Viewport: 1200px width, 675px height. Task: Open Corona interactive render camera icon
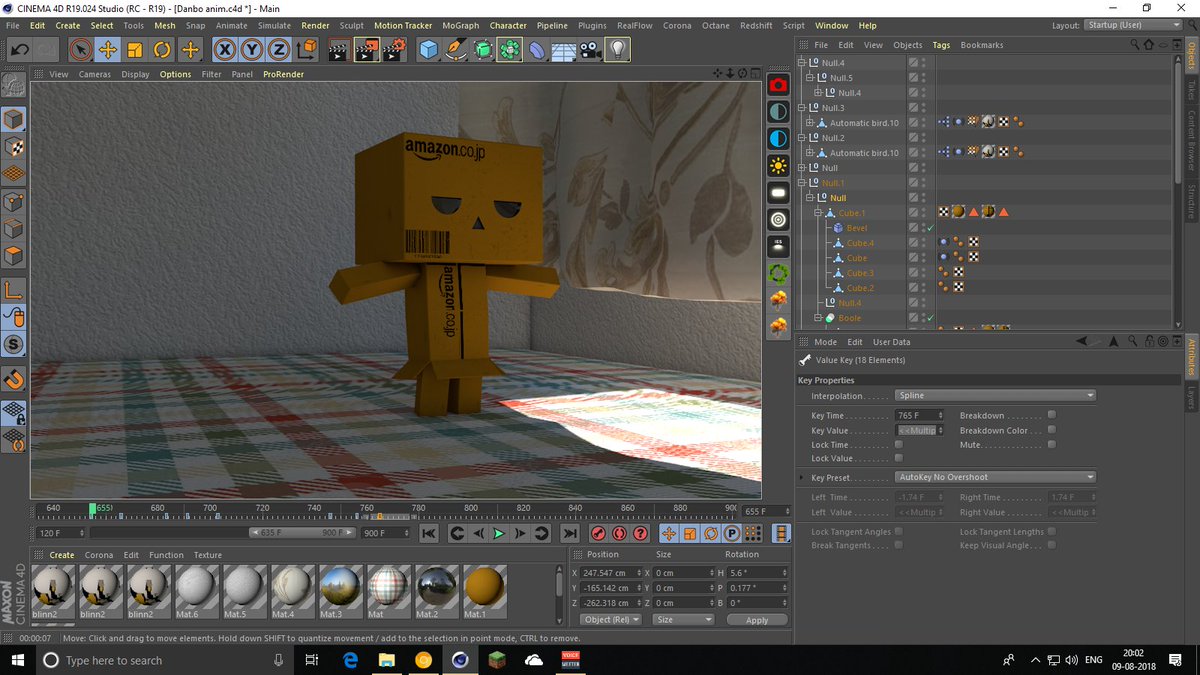click(x=778, y=85)
